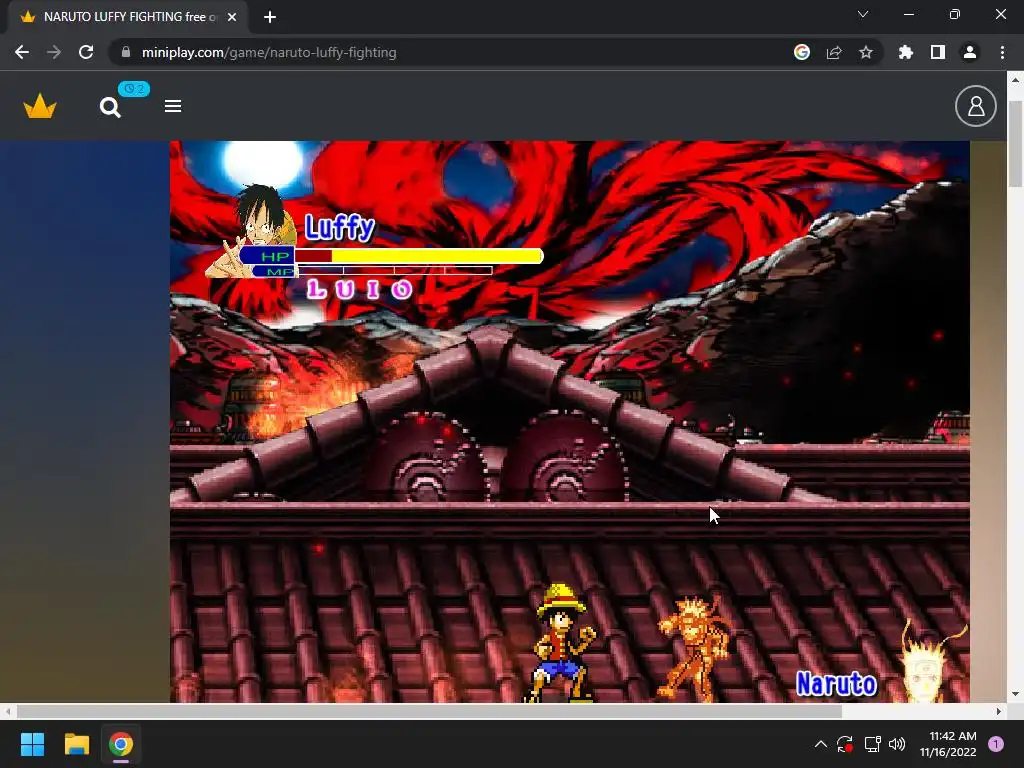Image resolution: width=1024 pixels, height=768 pixels.
Task: Reload the page with refresh icon
Action: coord(86,52)
